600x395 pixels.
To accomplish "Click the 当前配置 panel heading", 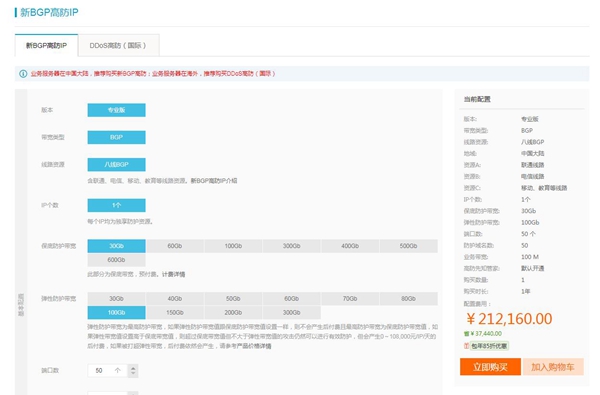I will point(477,99).
